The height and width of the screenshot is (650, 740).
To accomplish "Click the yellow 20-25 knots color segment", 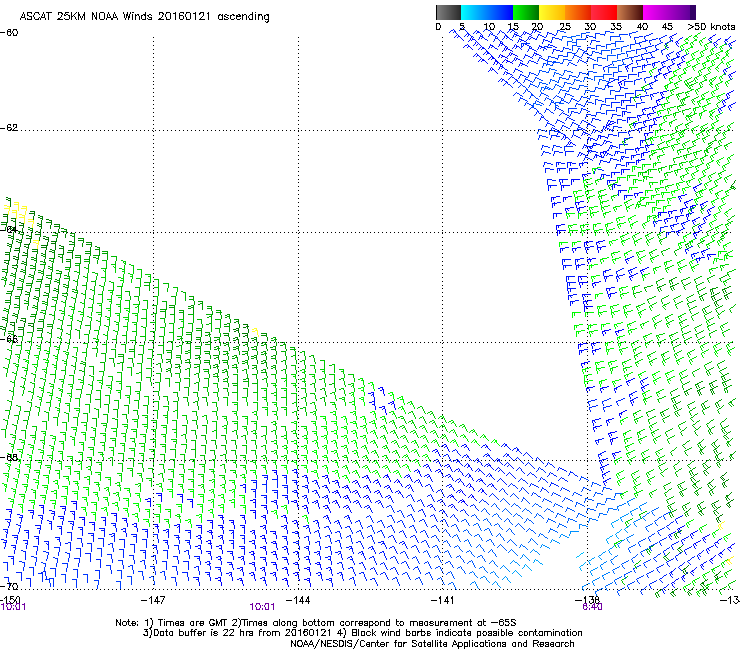I will pos(552,12).
